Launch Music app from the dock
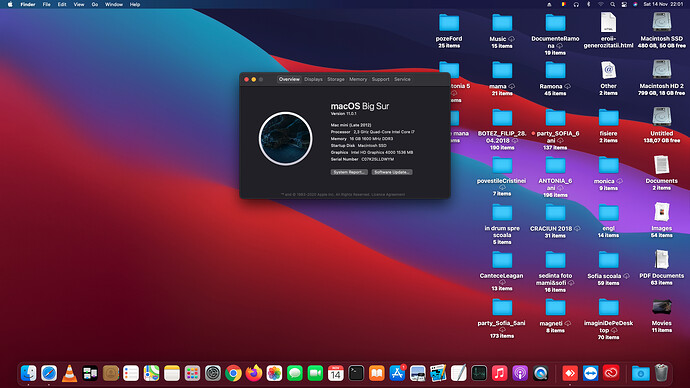This screenshot has height=388, width=690. [499, 373]
